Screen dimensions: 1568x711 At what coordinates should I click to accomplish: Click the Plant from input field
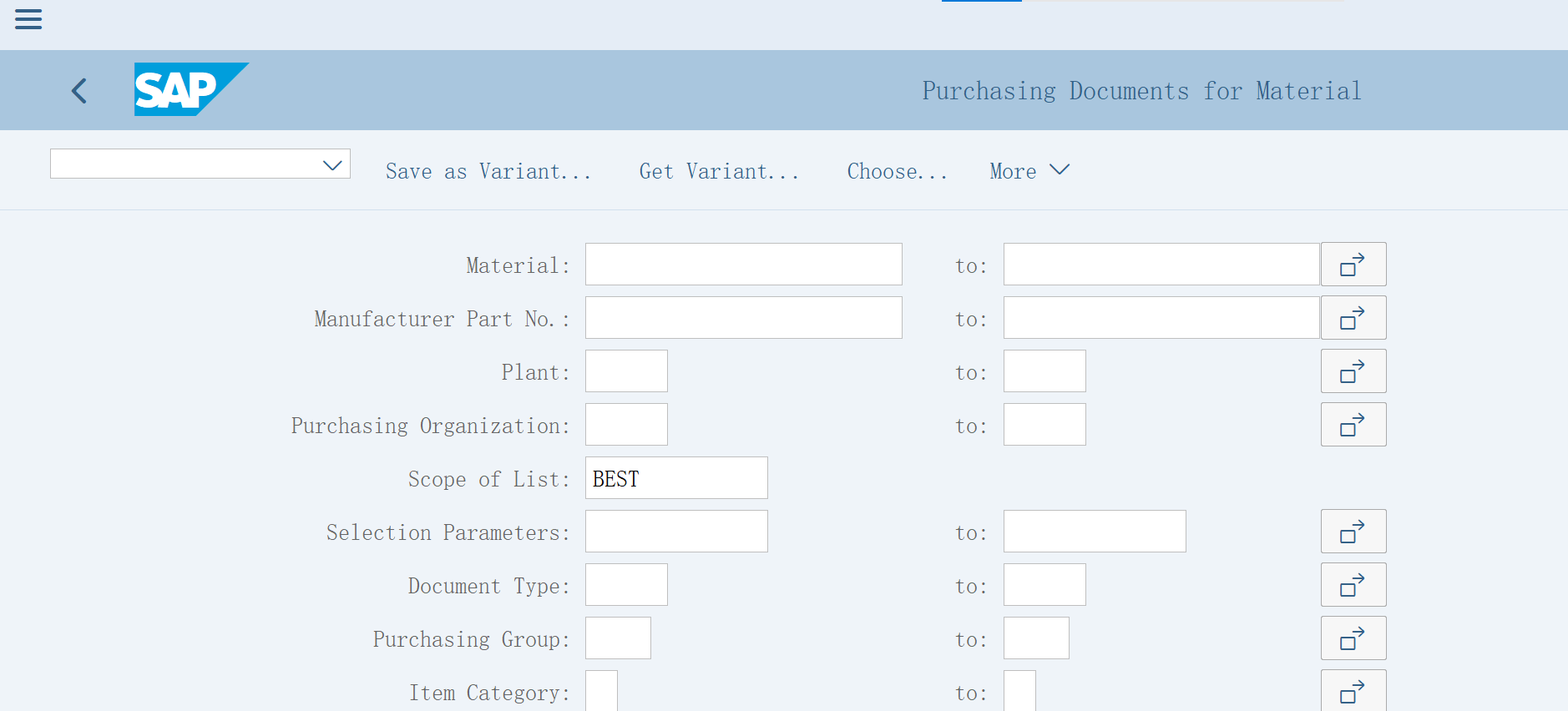click(626, 371)
